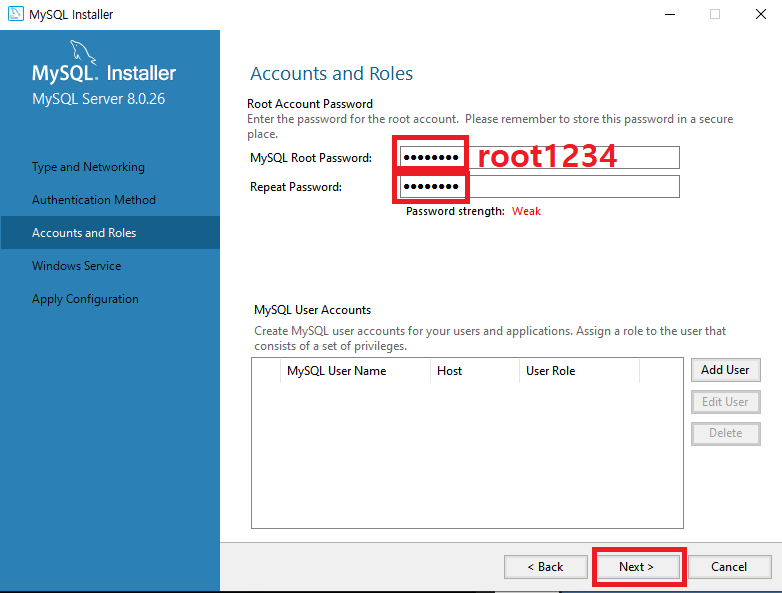Click the User Role column header
The image size is (782, 593).
pos(579,371)
